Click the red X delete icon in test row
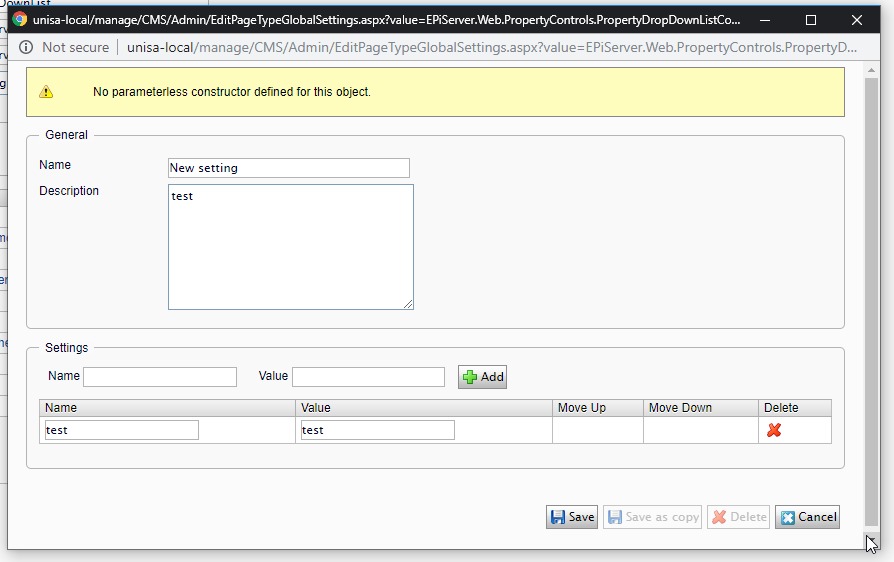Image resolution: width=894 pixels, height=562 pixels. coord(774,430)
